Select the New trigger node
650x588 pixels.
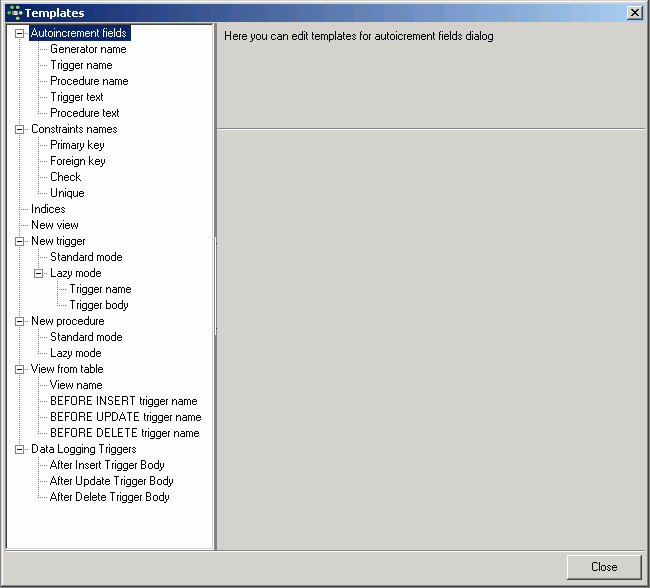[58, 241]
